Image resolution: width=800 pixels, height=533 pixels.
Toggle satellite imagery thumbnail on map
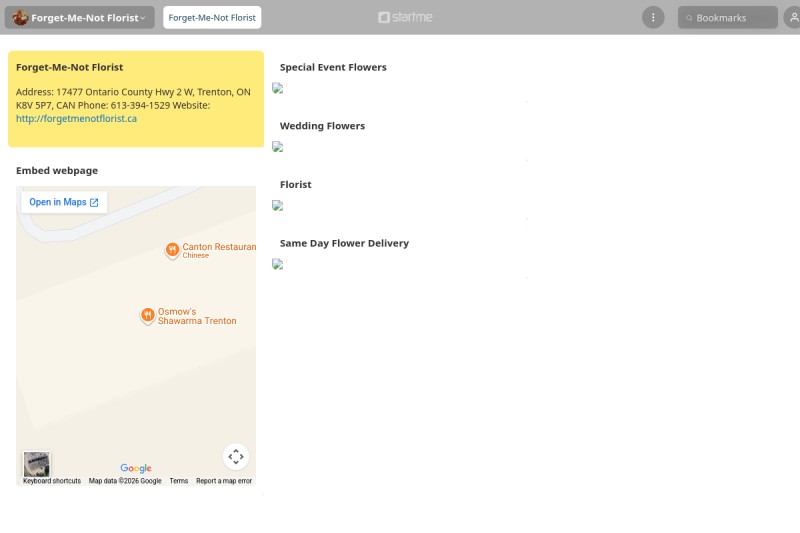(x=37, y=464)
